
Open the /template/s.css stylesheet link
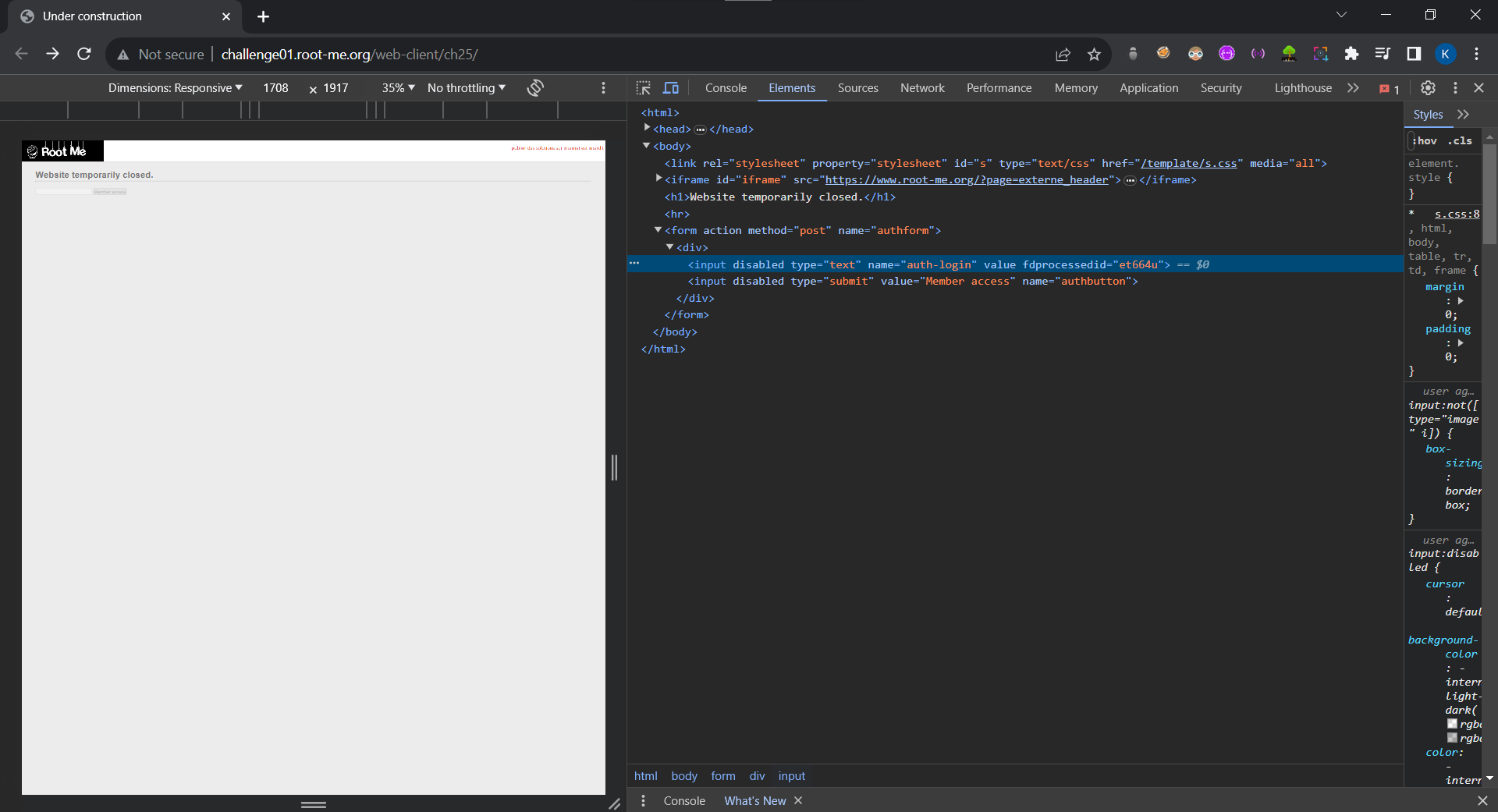pos(1188,163)
